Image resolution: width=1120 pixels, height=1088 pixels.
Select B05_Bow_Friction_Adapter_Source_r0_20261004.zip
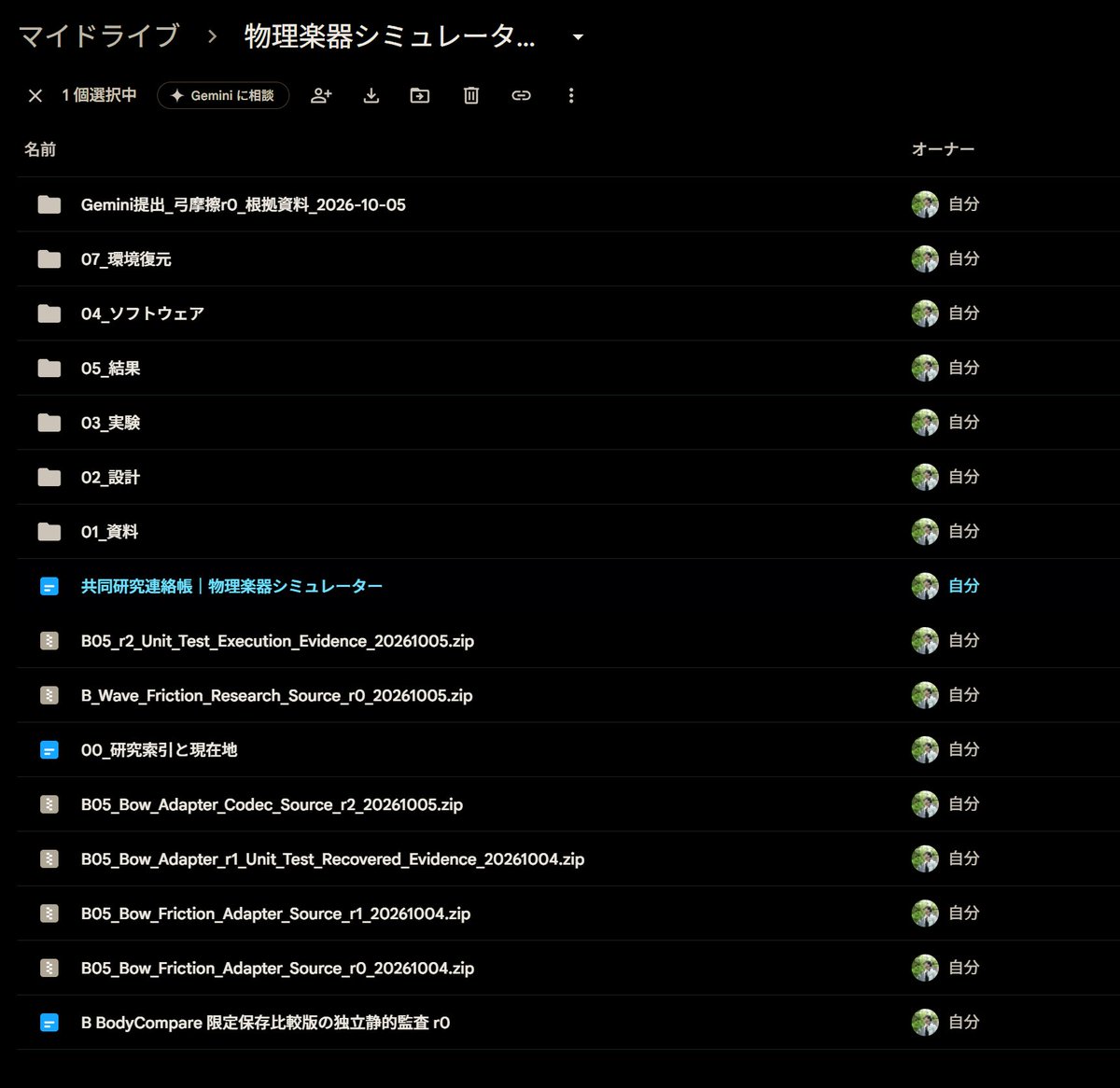tap(278, 969)
